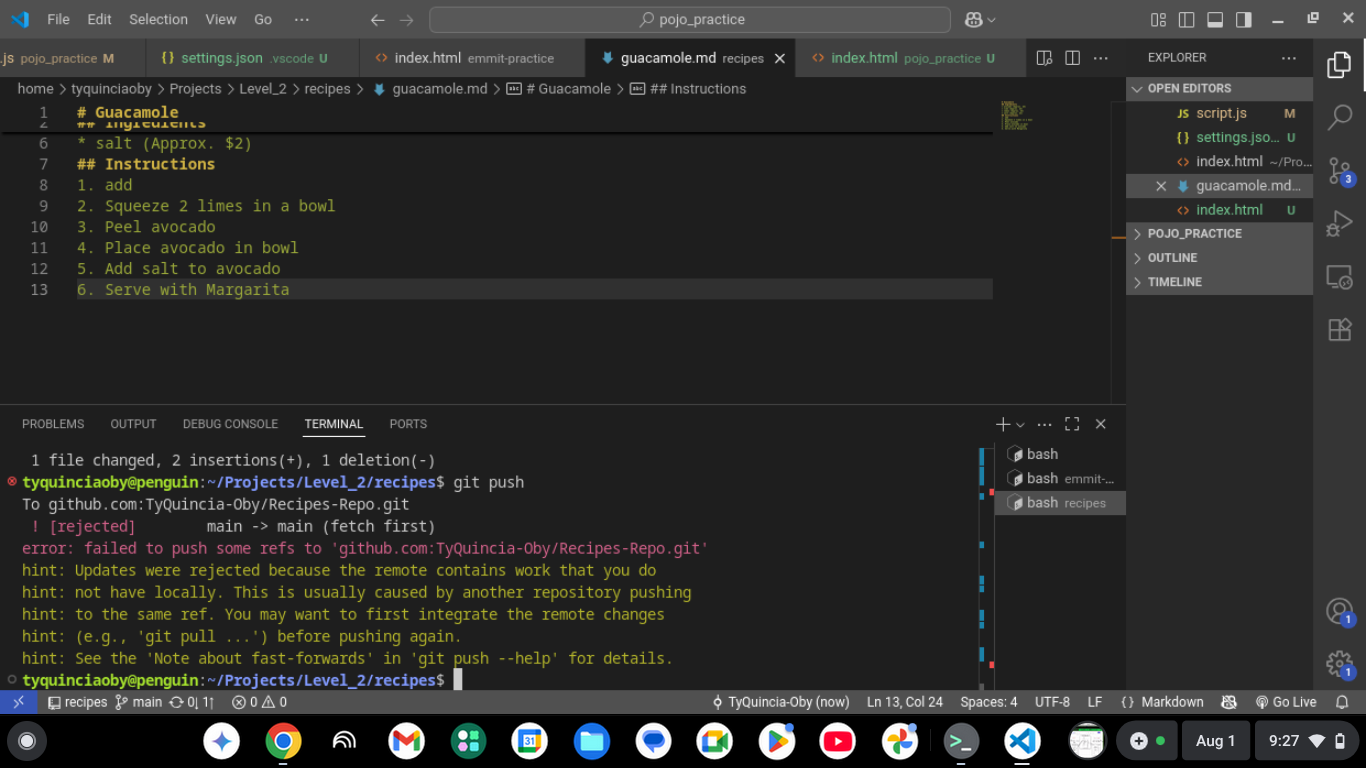1366x768 pixels.
Task: Click the Copilot icon in the title bar
Action: pyautogui.click(x=973, y=19)
